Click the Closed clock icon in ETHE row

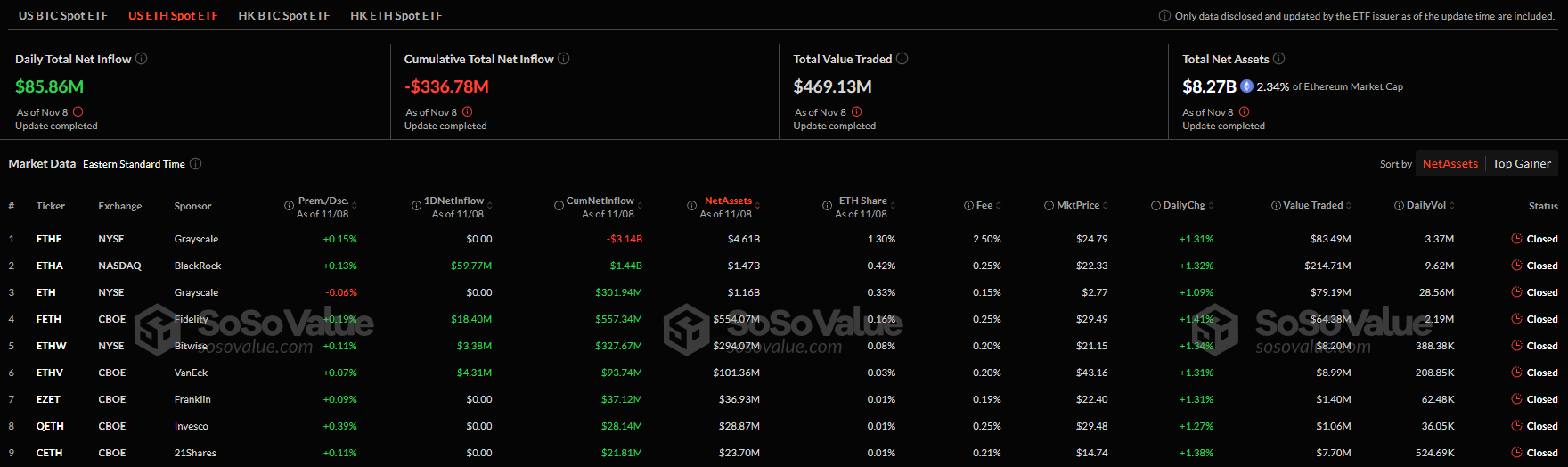pyautogui.click(x=1516, y=239)
